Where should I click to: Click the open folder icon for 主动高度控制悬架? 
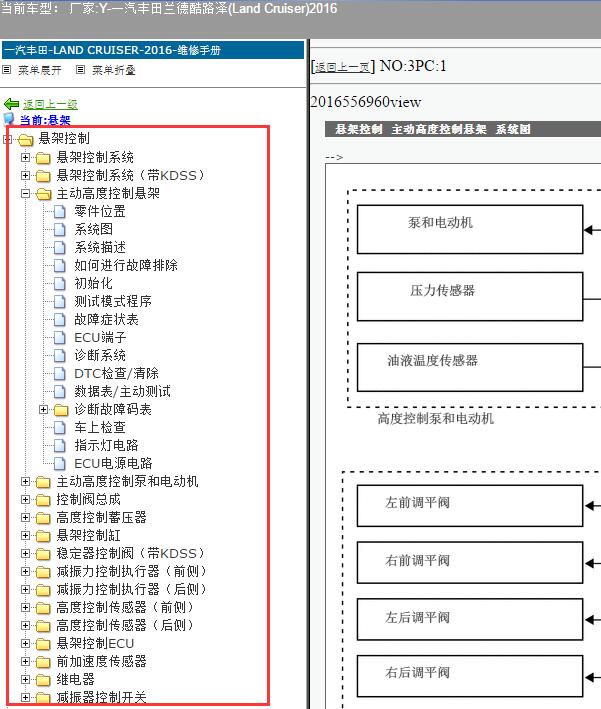(43, 194)
